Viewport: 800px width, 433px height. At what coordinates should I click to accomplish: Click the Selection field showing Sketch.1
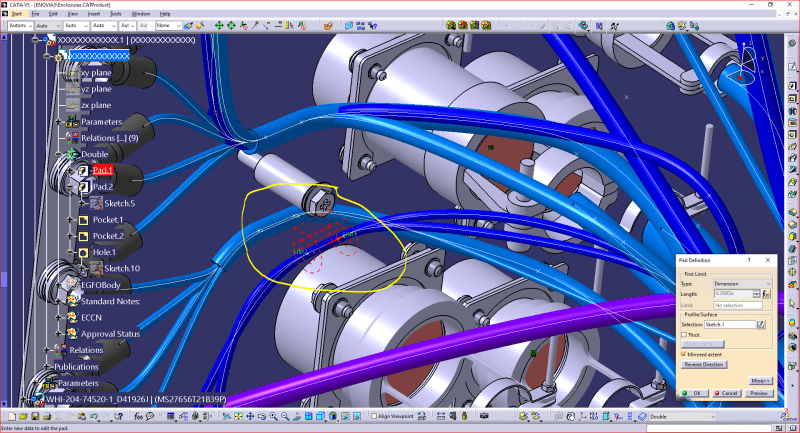[730, 324]
